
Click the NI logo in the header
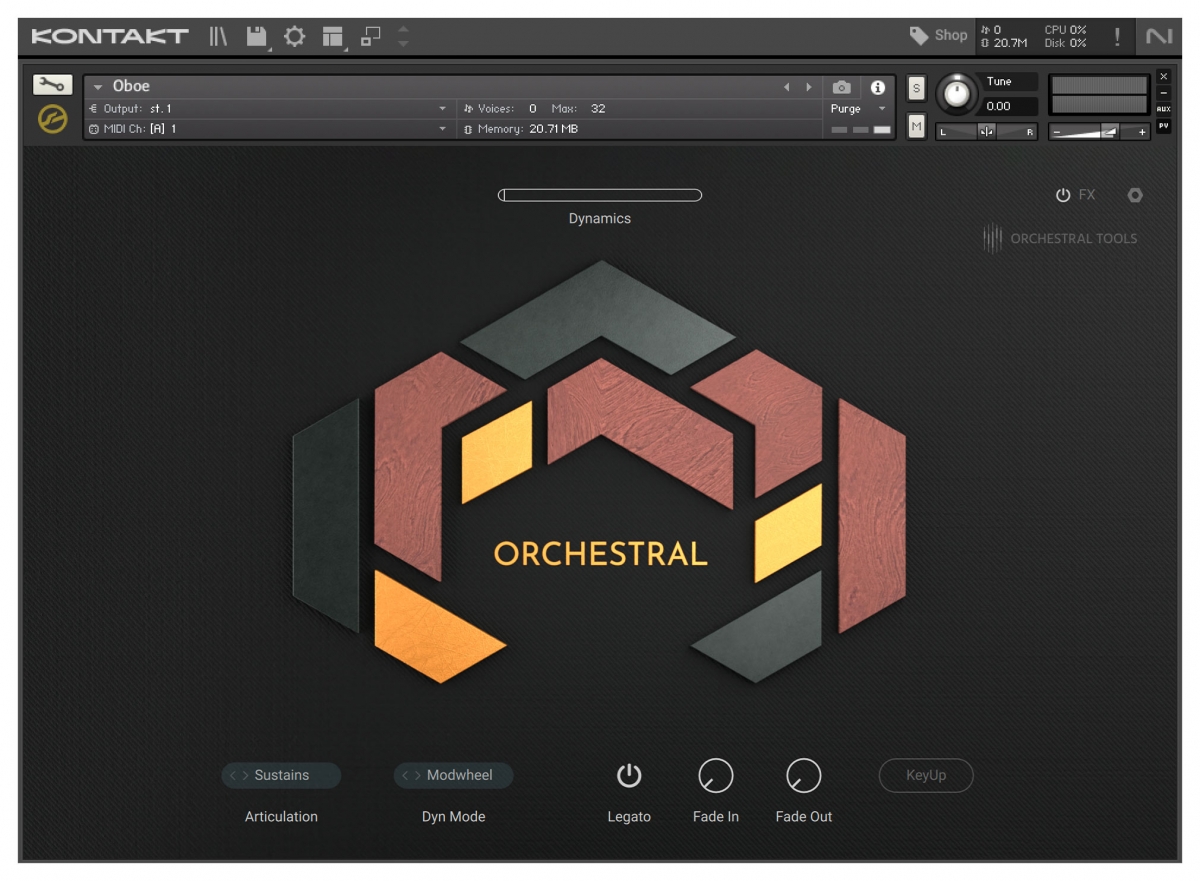coord(1159,37)
